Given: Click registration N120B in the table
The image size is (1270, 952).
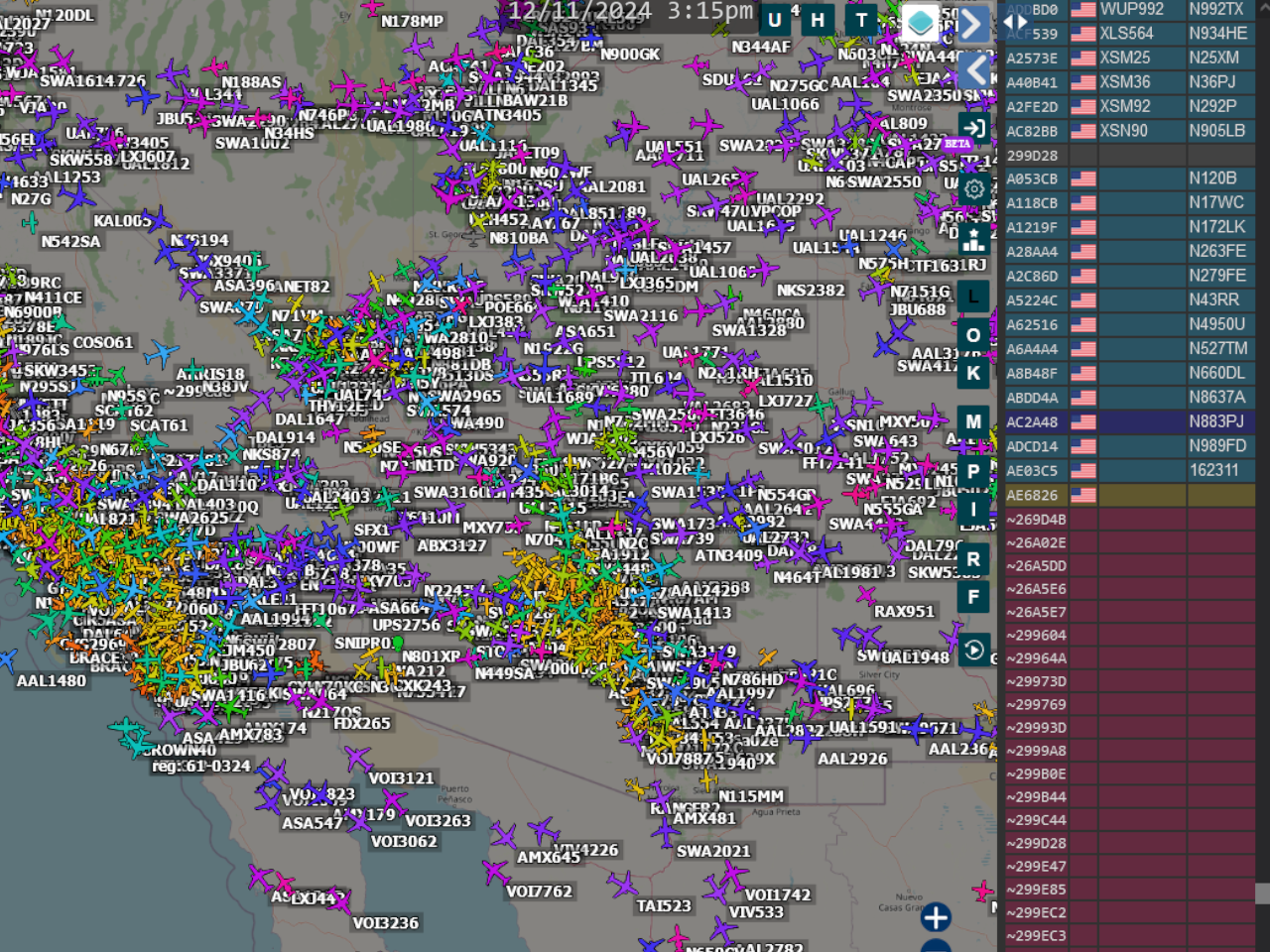Looking at the screenshot, I should (1212, 178).
